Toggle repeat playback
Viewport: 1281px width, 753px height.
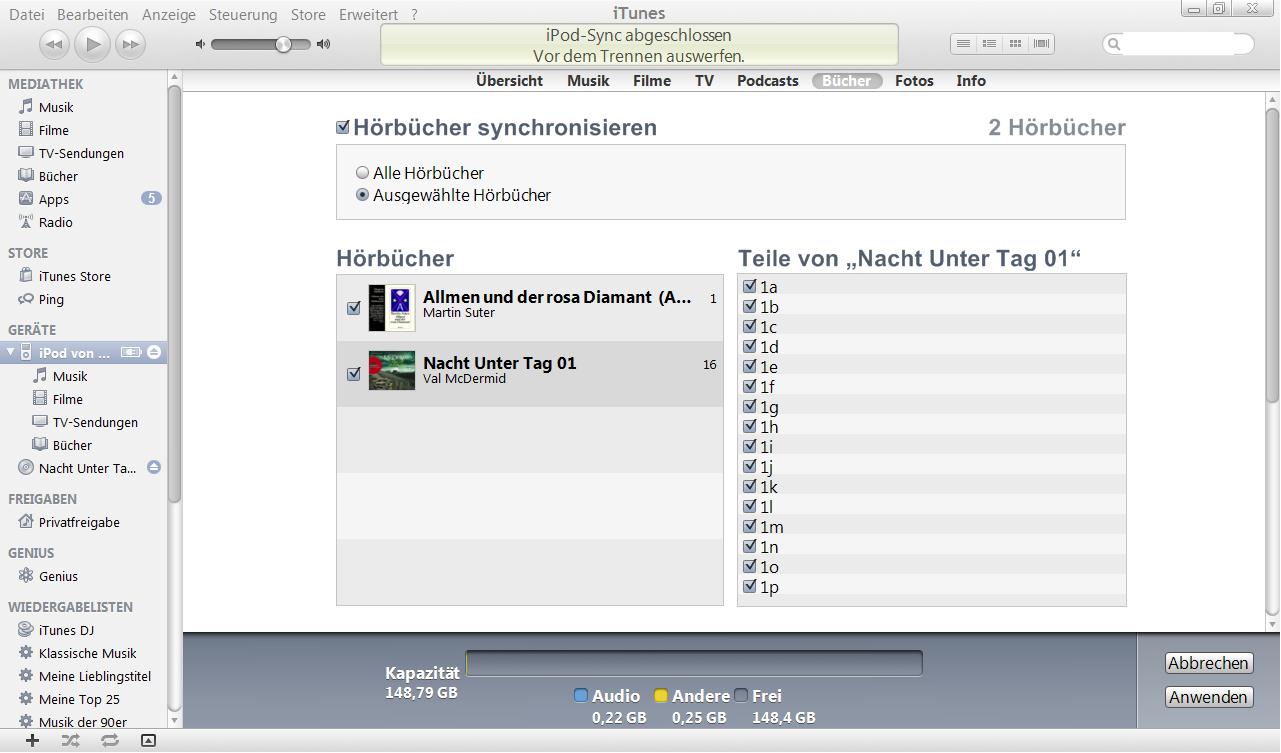point(109,740)
